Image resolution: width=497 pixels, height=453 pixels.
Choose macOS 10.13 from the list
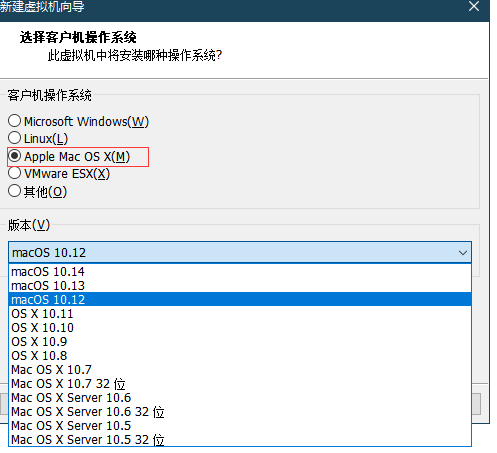coord(240,286)
